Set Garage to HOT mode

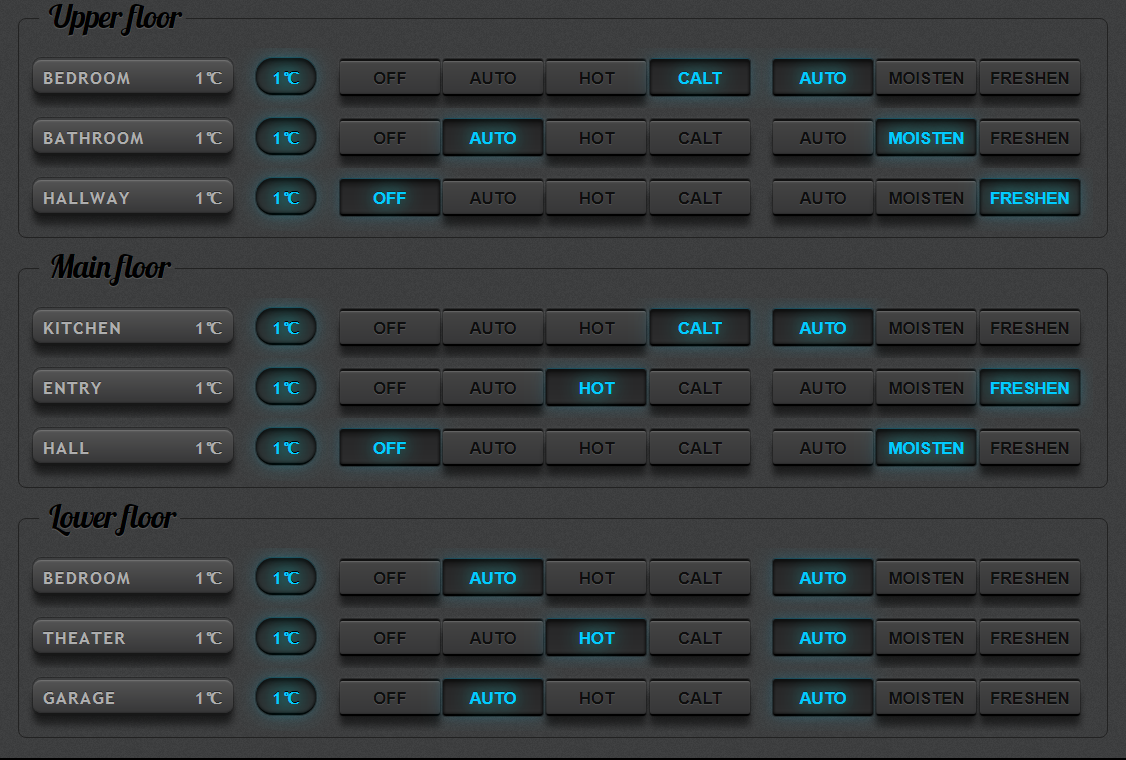596,698
